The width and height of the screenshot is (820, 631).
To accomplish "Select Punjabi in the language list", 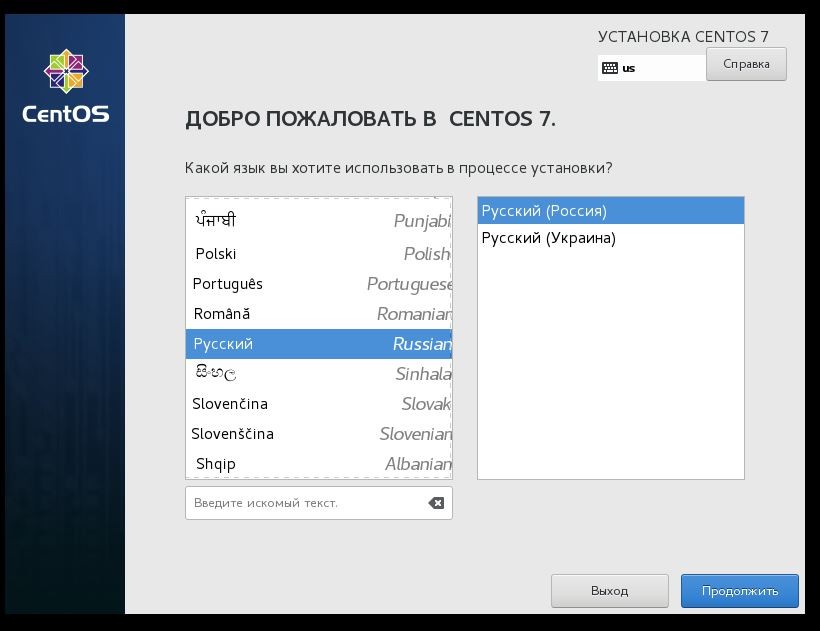I will point(319,221).
